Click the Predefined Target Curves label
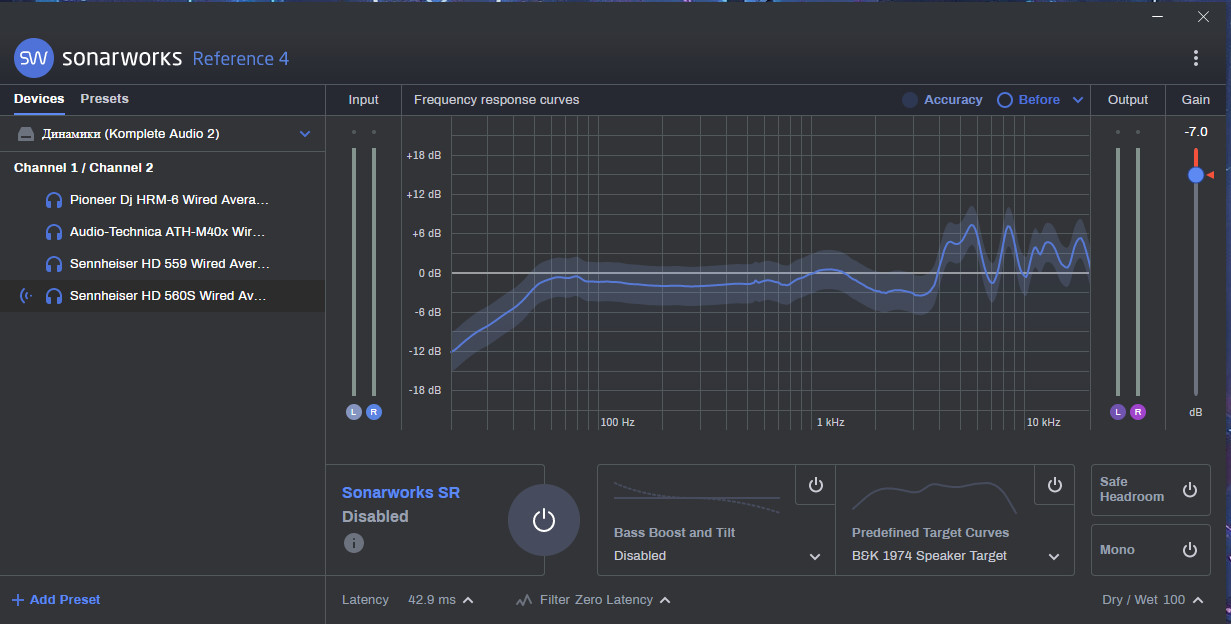This screenshot has height=624, width=1231. coord(930,533)
